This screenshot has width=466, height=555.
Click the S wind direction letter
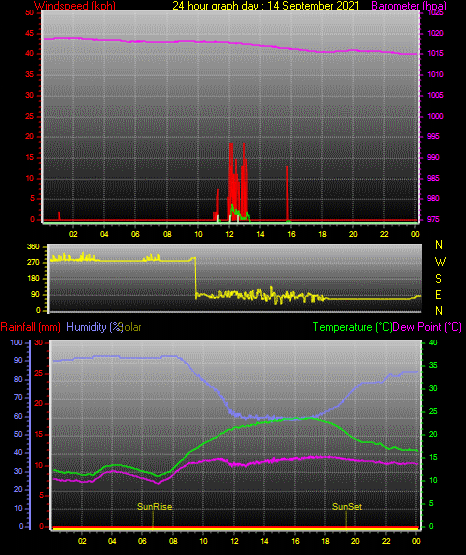[438, 279]
